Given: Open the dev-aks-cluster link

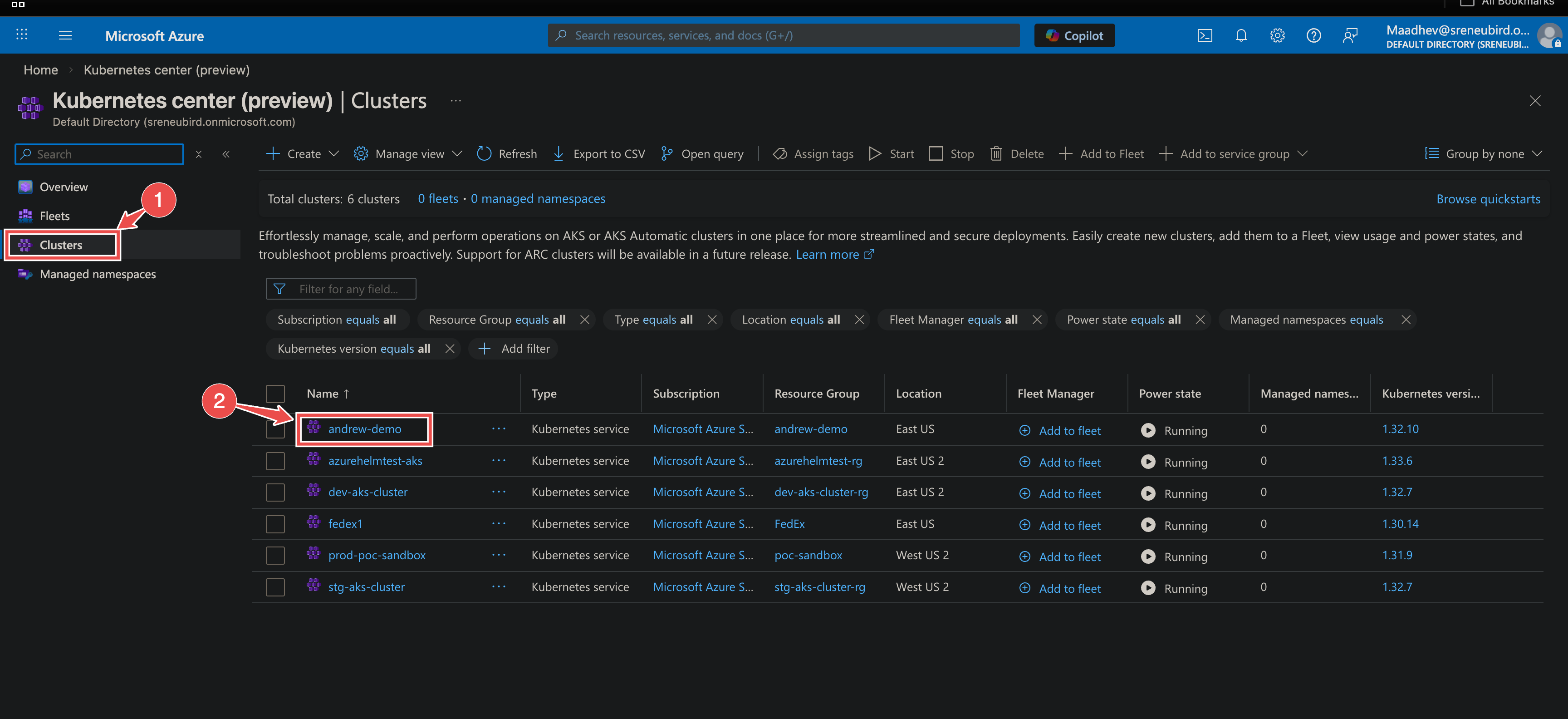Looking at the screenshot, I should point(367,492).
